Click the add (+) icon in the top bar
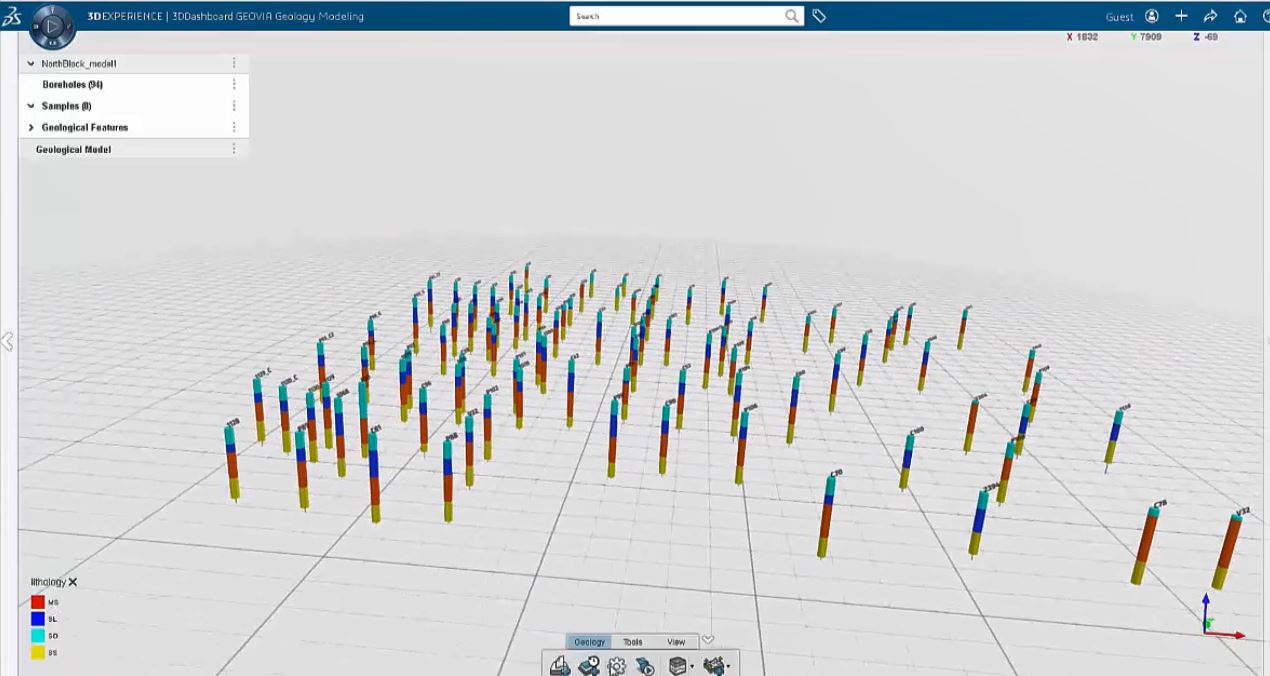This screenshot has height=676, width=1270. tap(1180, 16)
